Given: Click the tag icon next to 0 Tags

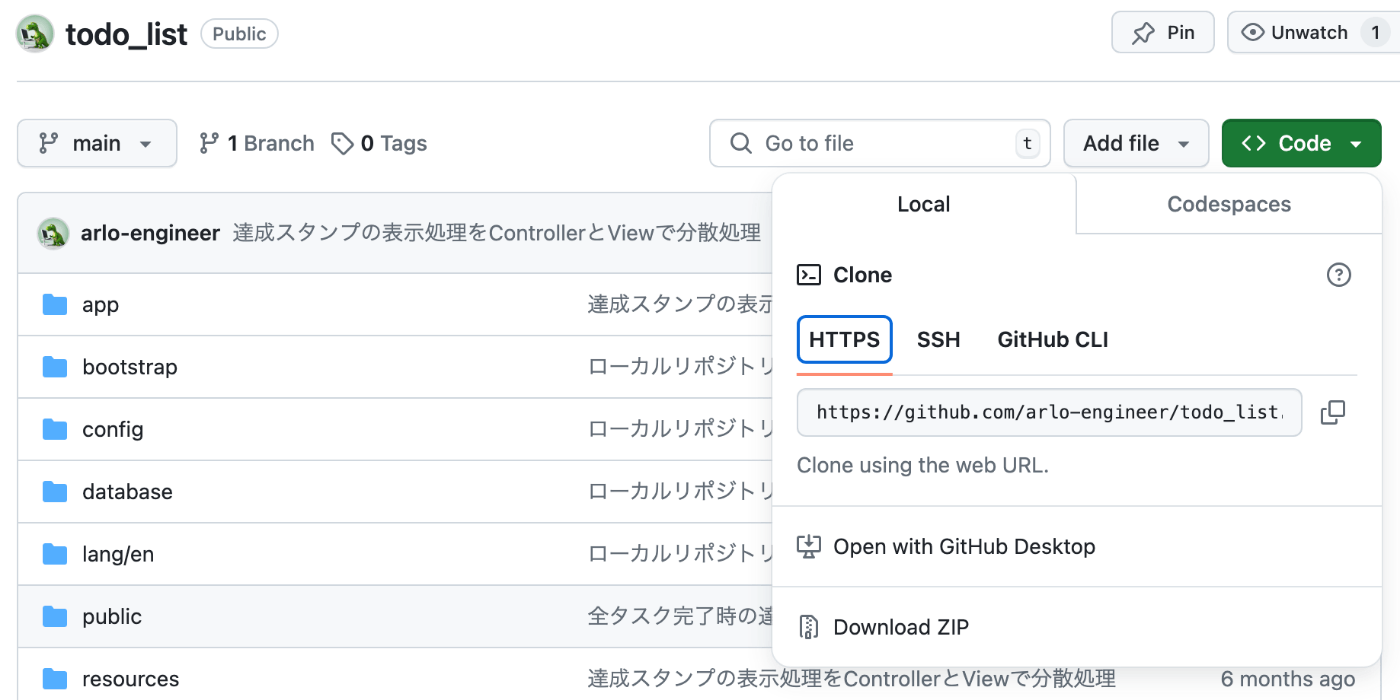Looking at the screenshot, I should 343,144.
